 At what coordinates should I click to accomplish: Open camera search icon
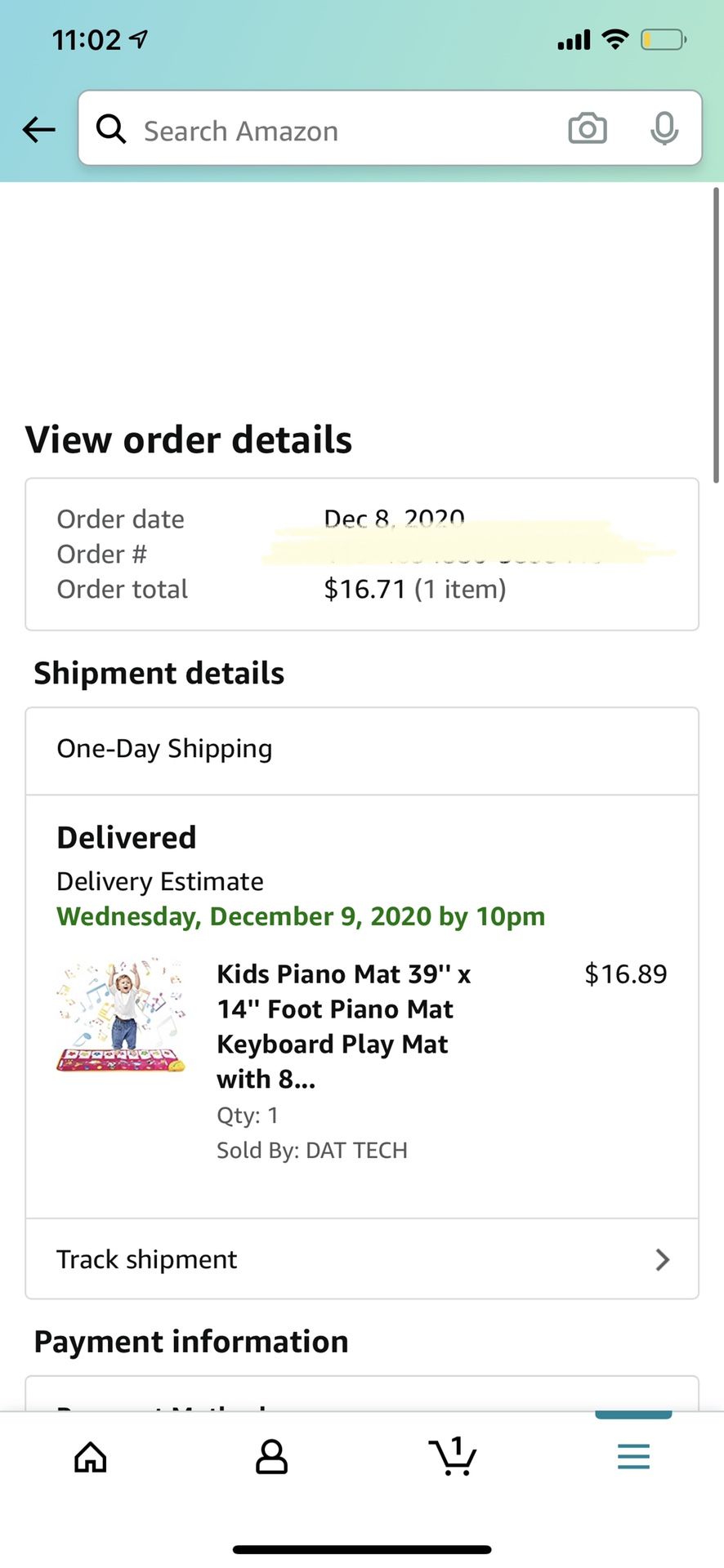(x=587, y=129)
